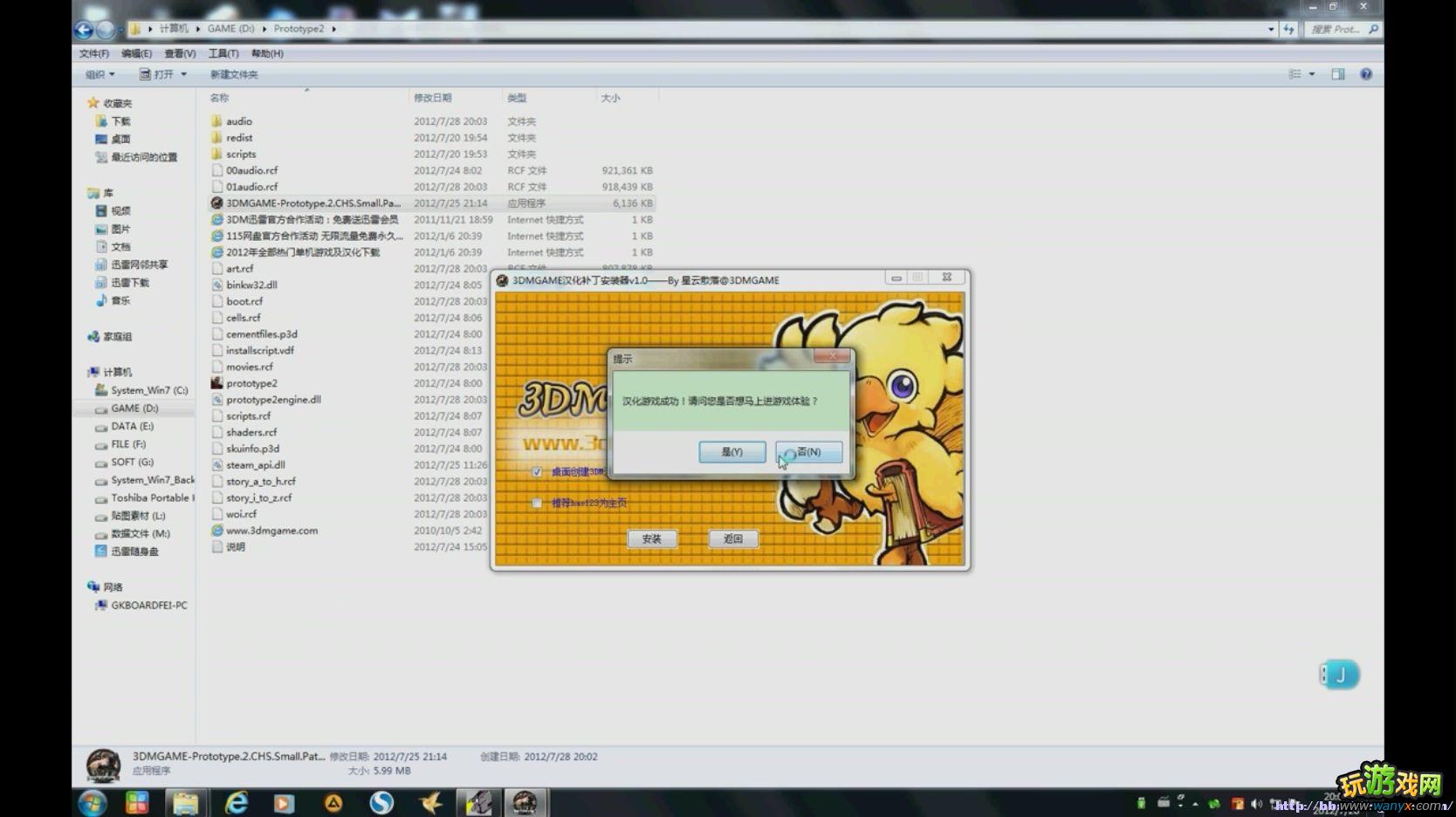Image resolution: width=1456 pixels, height=817 pixels.
Task: Click the 返回 button in the installer
Action: [733, 539]
